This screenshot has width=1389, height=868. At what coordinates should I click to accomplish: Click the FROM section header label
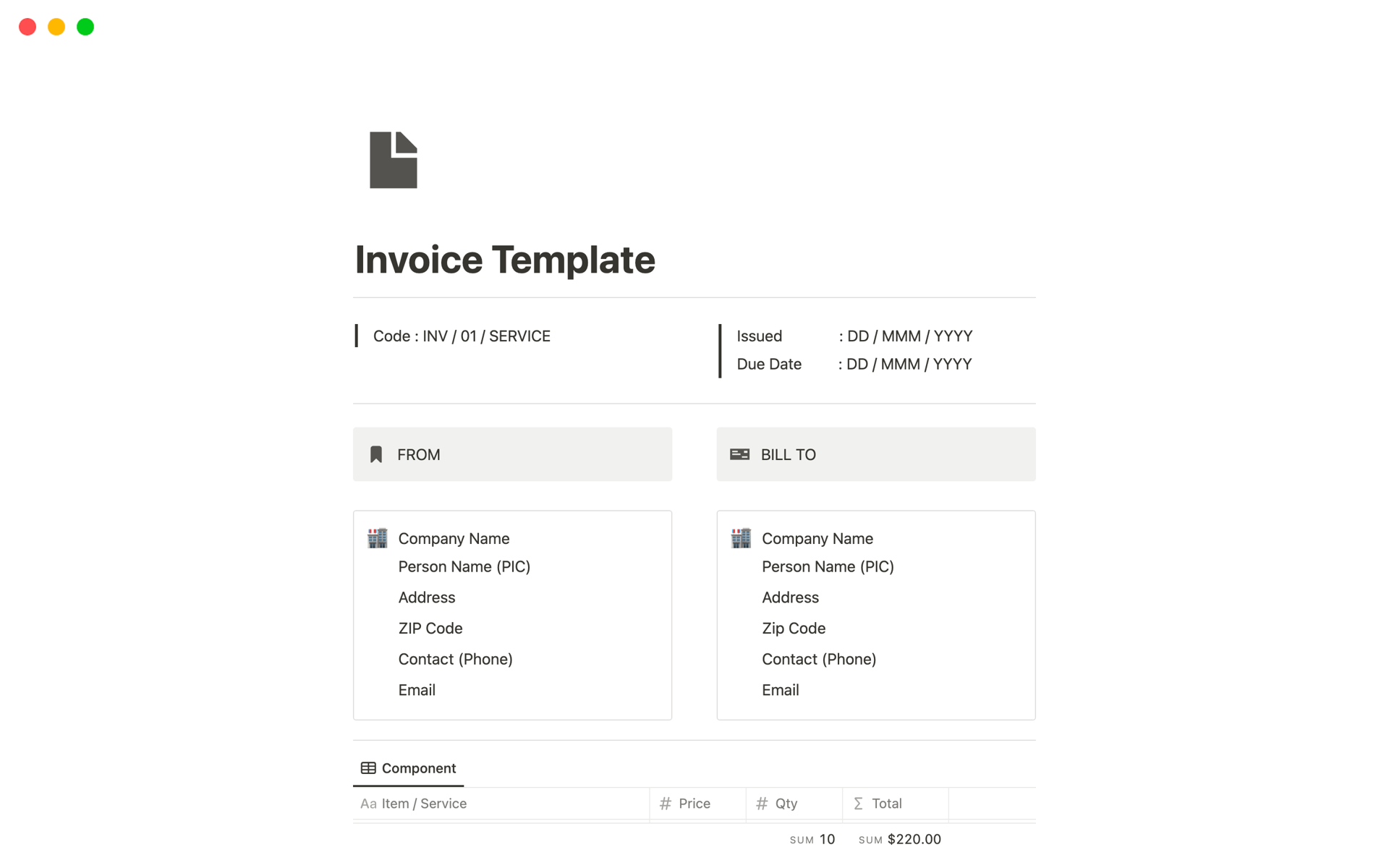(x=418, y=454)
